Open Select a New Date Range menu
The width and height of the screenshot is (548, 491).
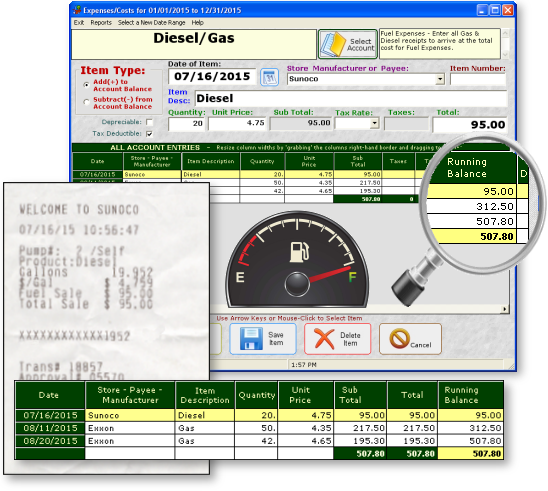151,22
